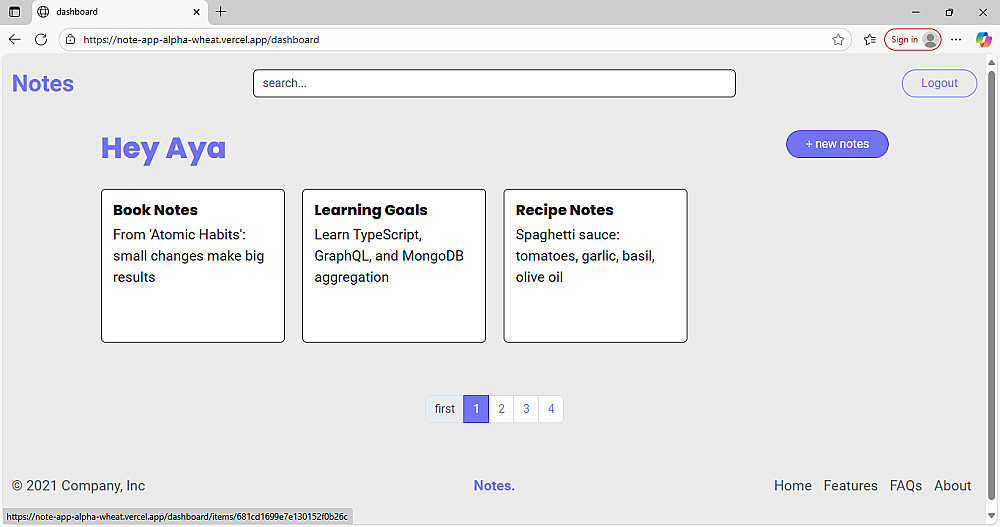Add this page to favorites star
This screenshot has height=527, width=1000.
coord(838,40)
